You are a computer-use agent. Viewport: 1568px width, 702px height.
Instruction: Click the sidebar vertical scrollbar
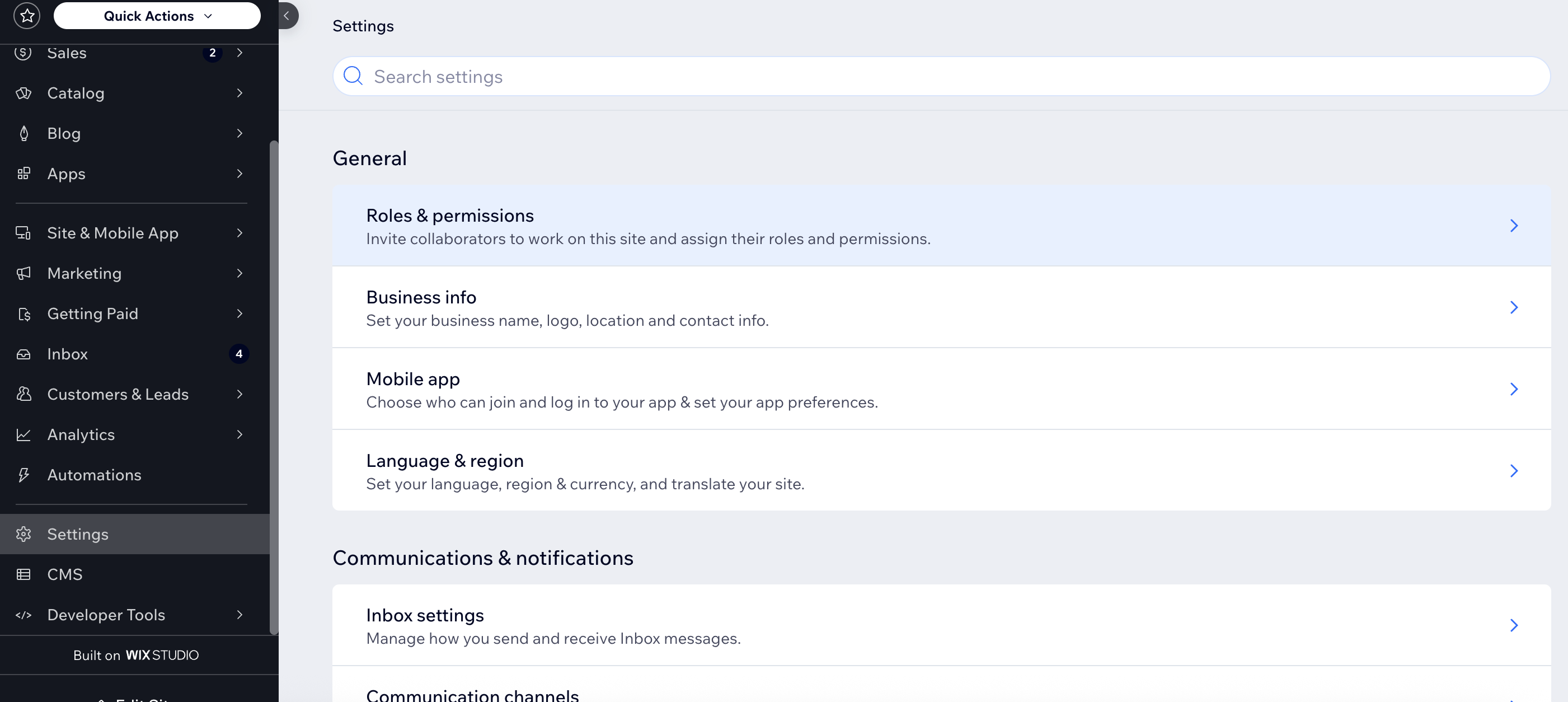tap(274, 388)
